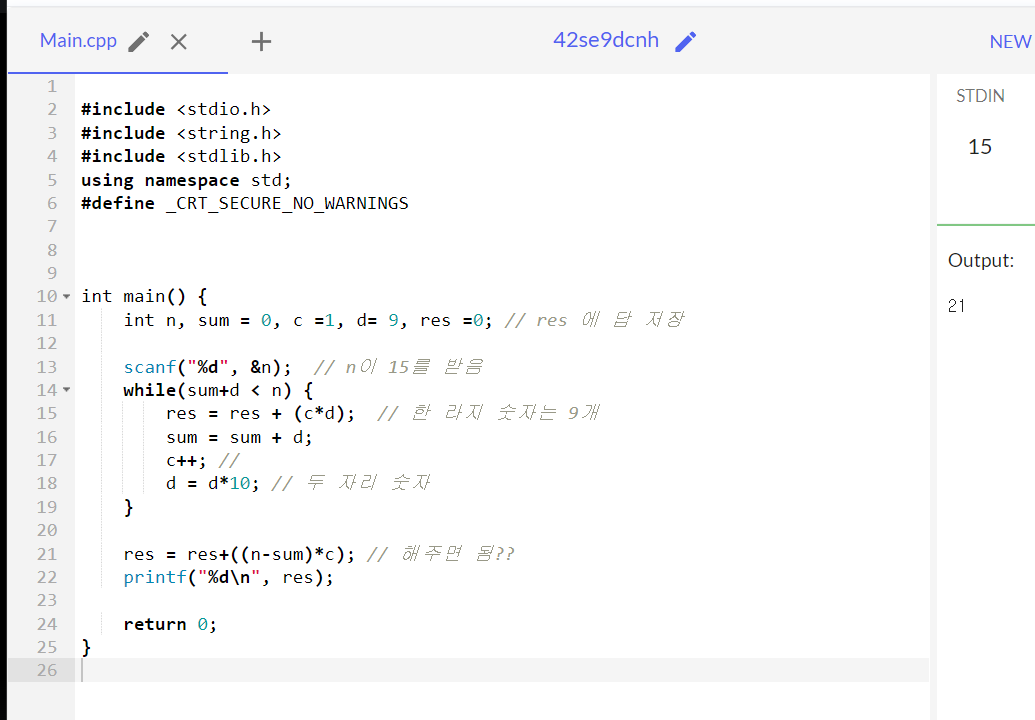Click the '#include <stdio.h>' line
The height and width of the screenshot is (720, 1035).
(176, 110)
